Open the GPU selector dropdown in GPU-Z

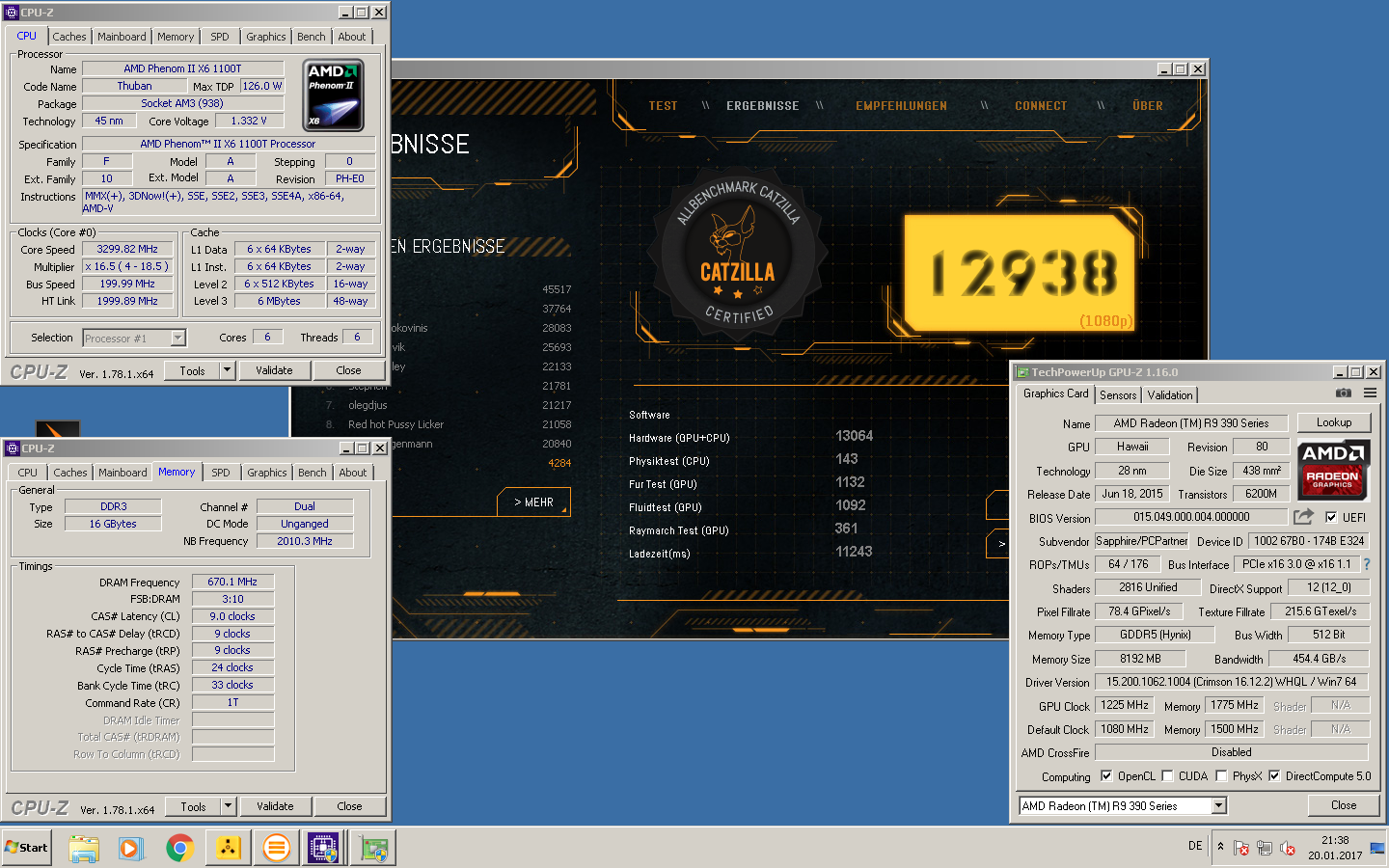click(x=1218, y=805)
